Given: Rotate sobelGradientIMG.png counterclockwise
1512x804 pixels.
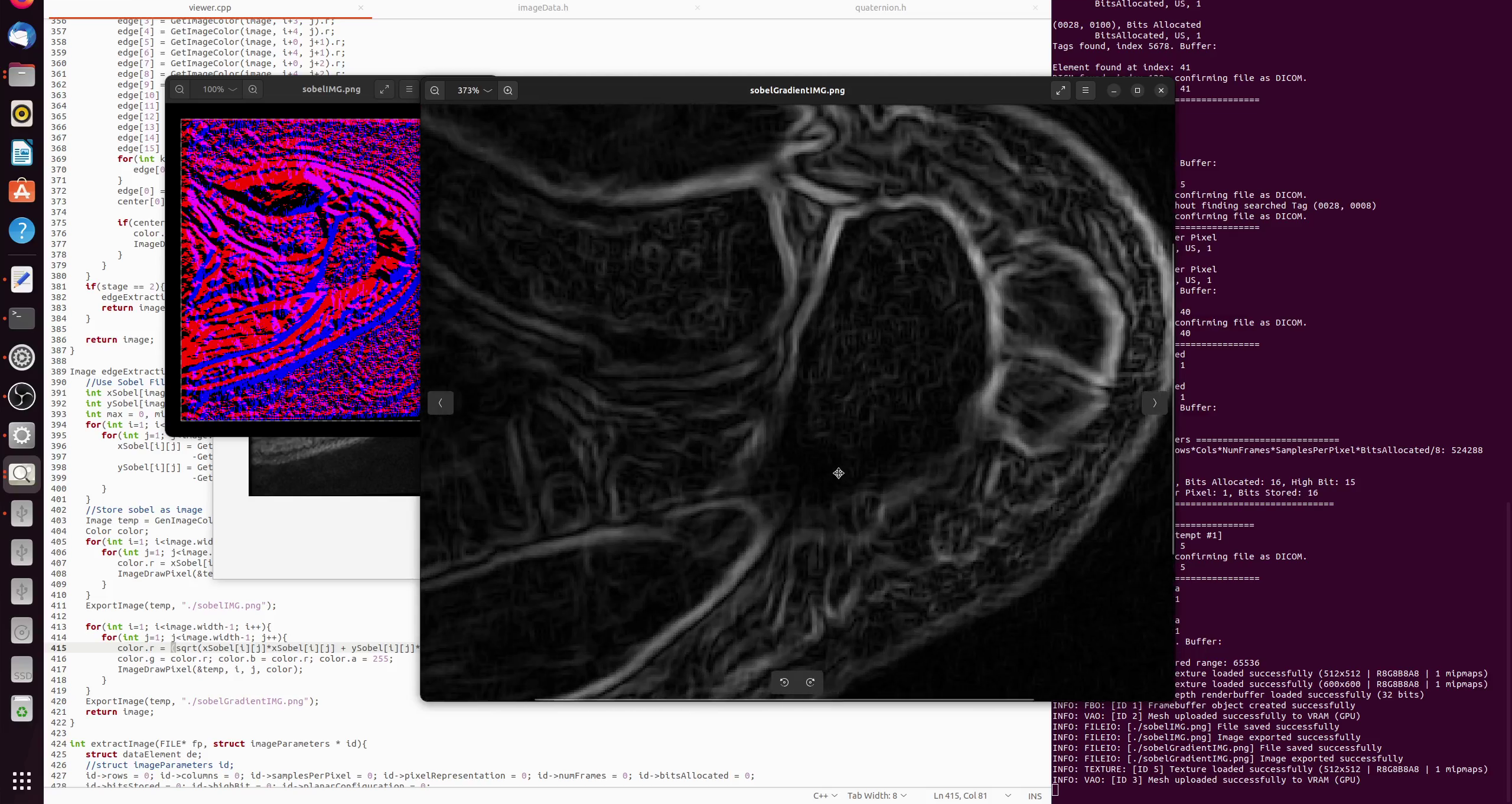Looking at the screenshot, I should coord(783,682).
